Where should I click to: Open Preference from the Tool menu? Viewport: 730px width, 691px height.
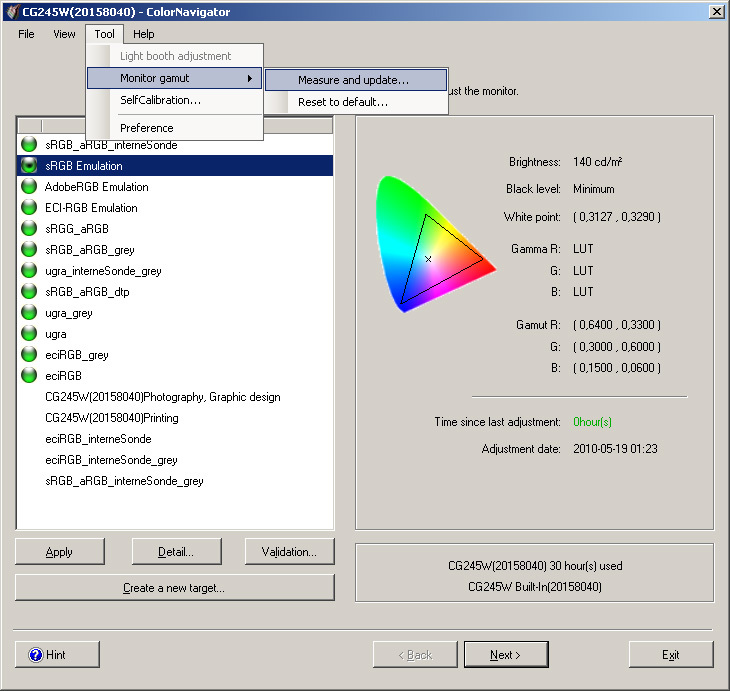[x=175, y=128]
